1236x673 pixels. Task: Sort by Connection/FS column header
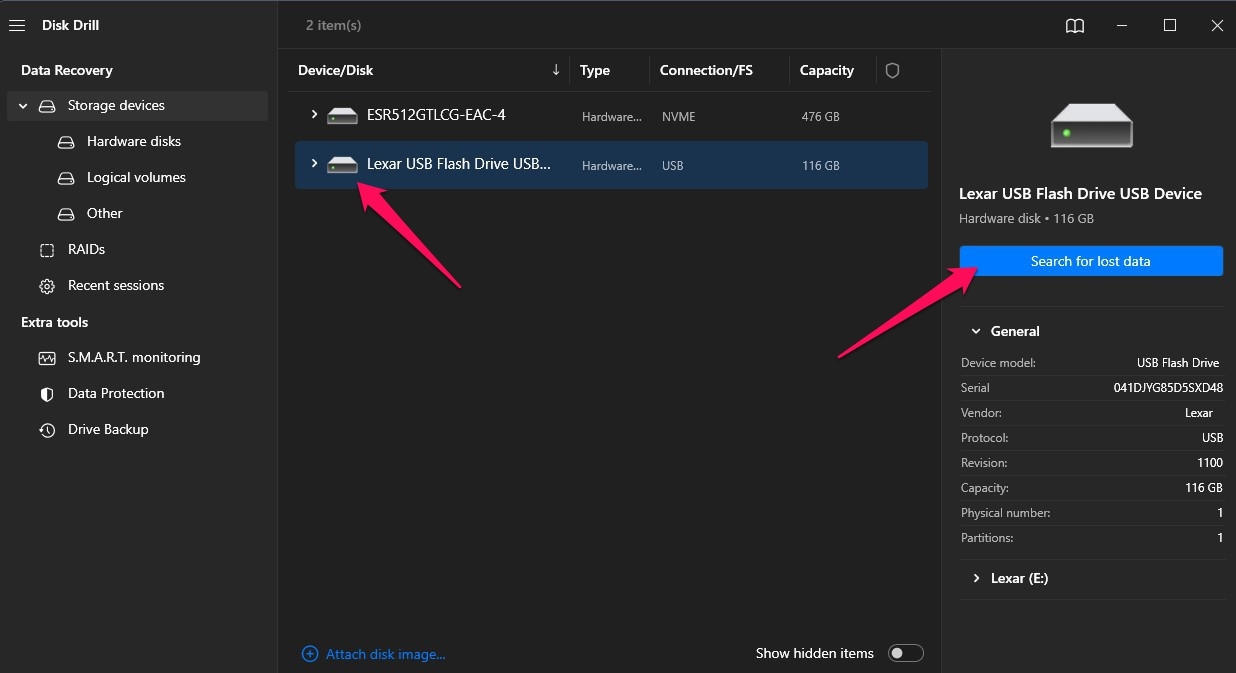coord(706,71)
